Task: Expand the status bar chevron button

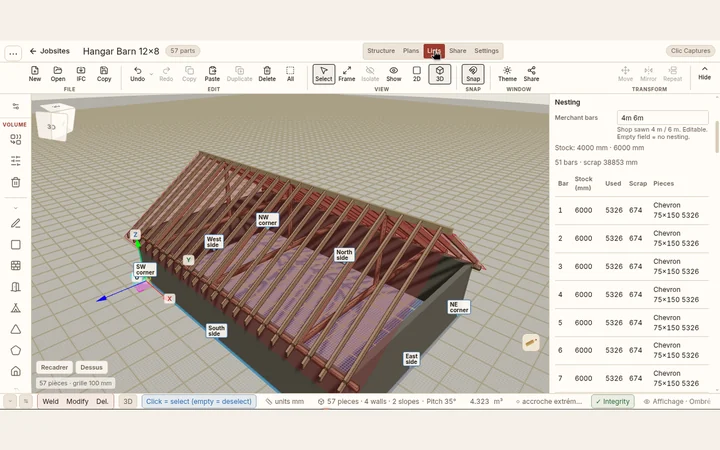Action: click(x=10, y=401)
